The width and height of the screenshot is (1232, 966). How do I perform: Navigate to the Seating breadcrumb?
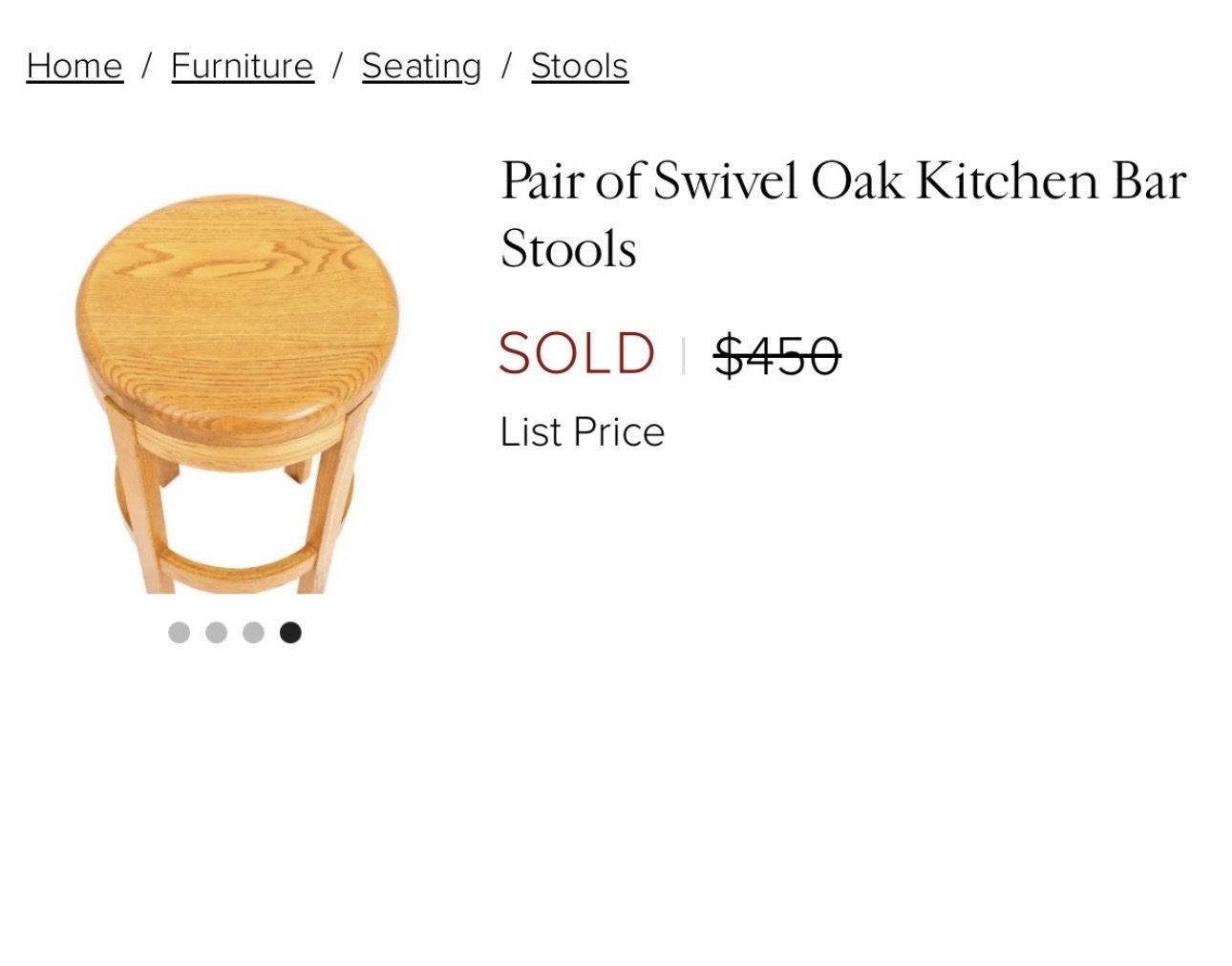point(421,66)
